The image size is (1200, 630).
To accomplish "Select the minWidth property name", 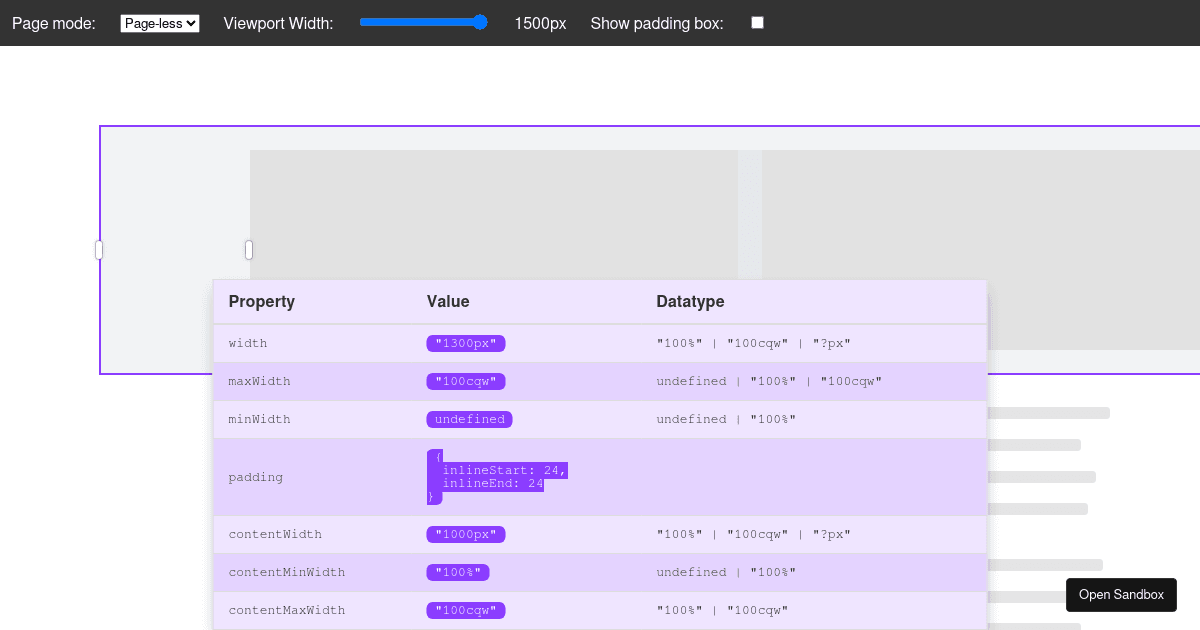I will (260, 419).
